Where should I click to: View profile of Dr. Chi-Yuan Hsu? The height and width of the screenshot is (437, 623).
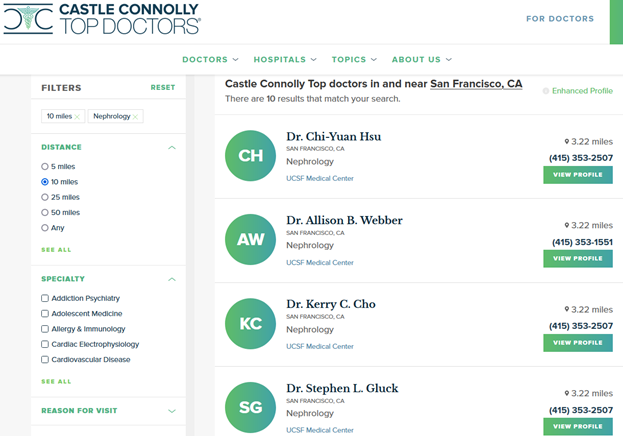point(578,175)
